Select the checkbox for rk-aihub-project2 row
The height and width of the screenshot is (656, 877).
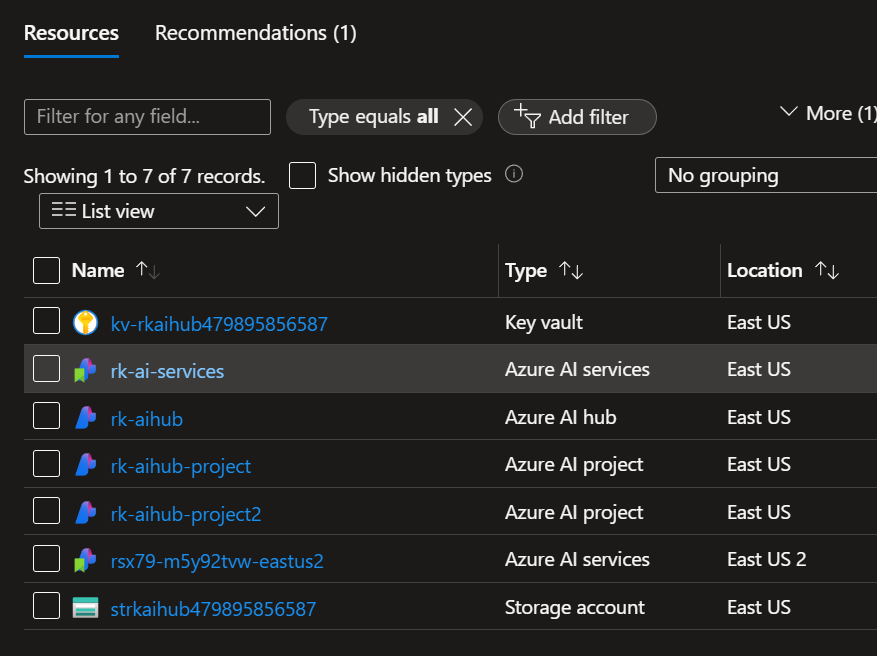(46, 512)
